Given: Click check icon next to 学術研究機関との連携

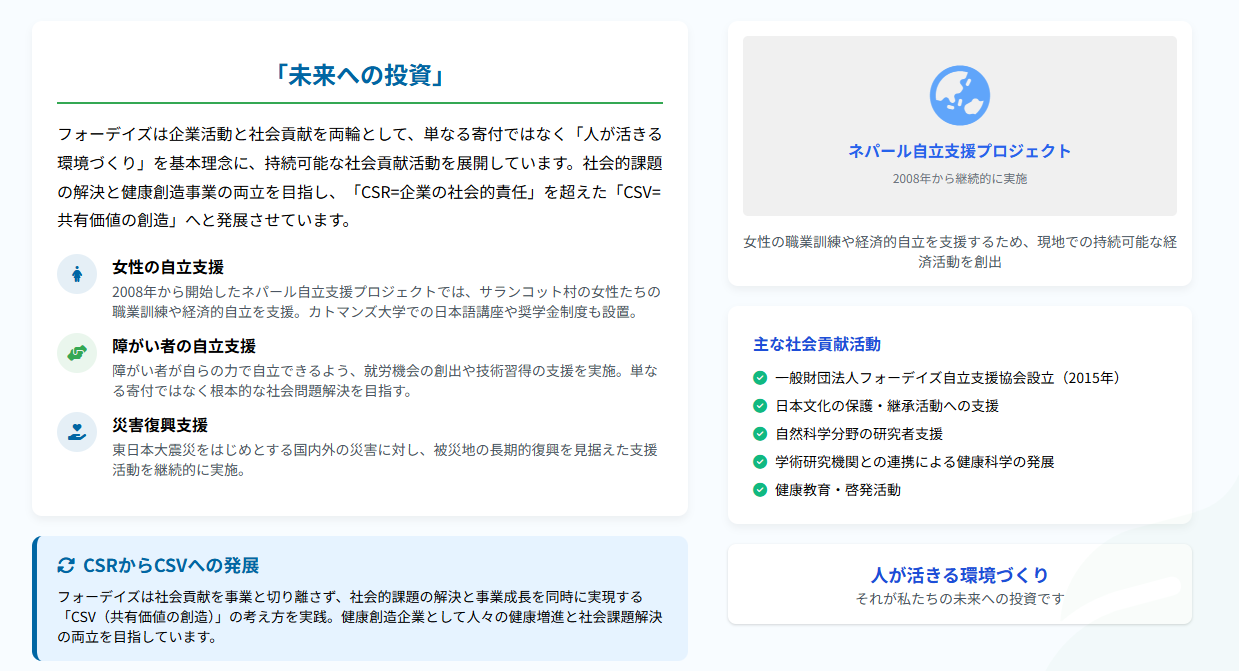Looking at the screenshot, I should tap(760, 462).
